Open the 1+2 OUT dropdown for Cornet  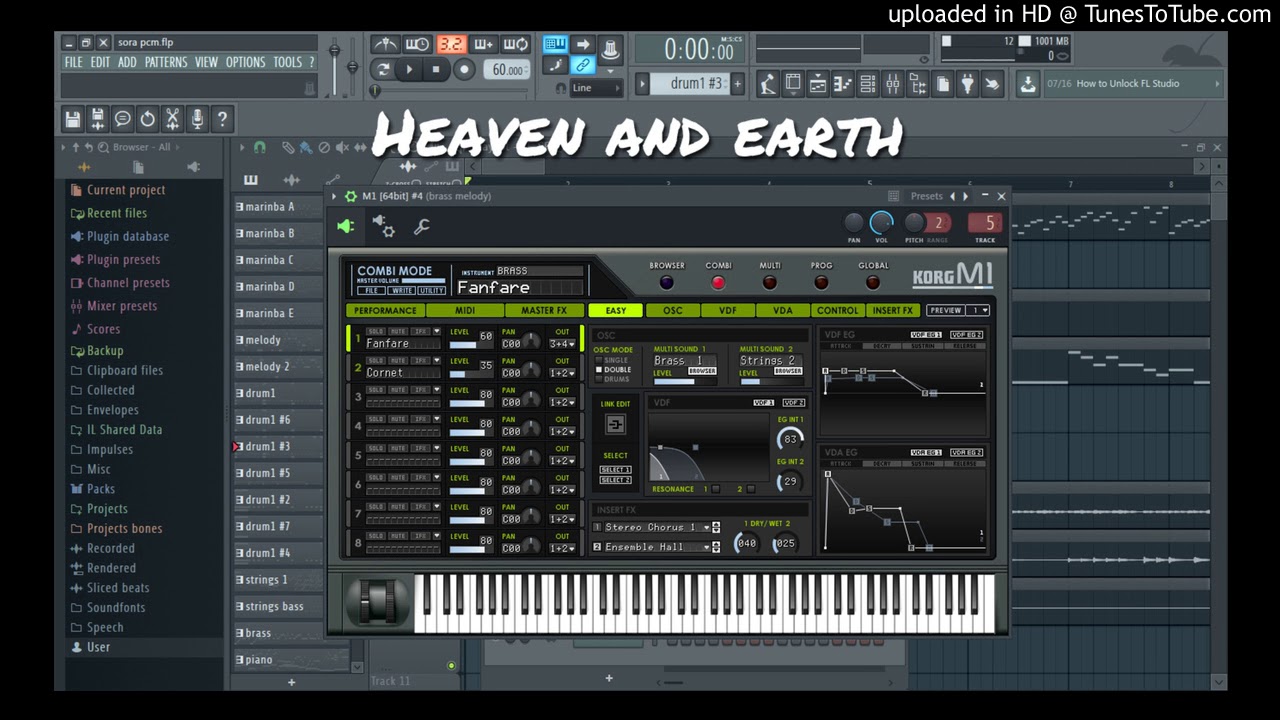562,373
